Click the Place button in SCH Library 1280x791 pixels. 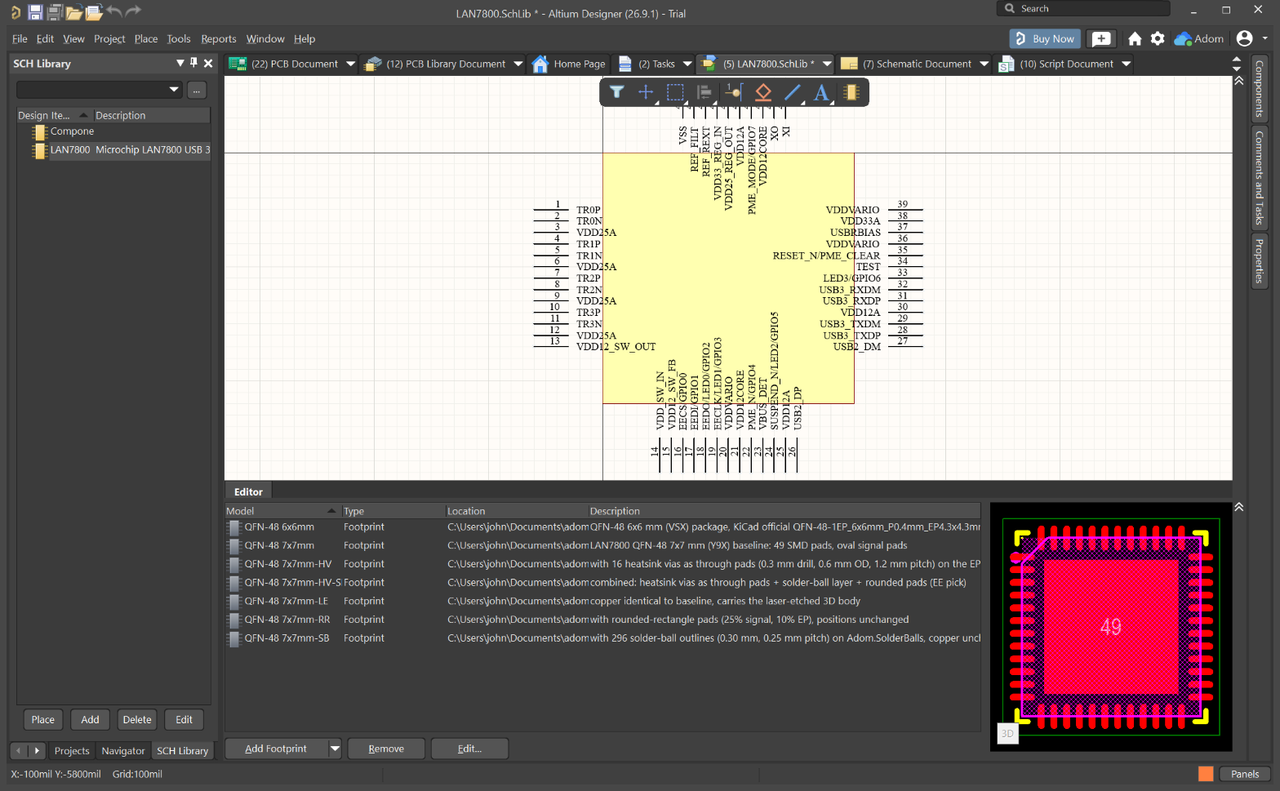tap(43, 719)
